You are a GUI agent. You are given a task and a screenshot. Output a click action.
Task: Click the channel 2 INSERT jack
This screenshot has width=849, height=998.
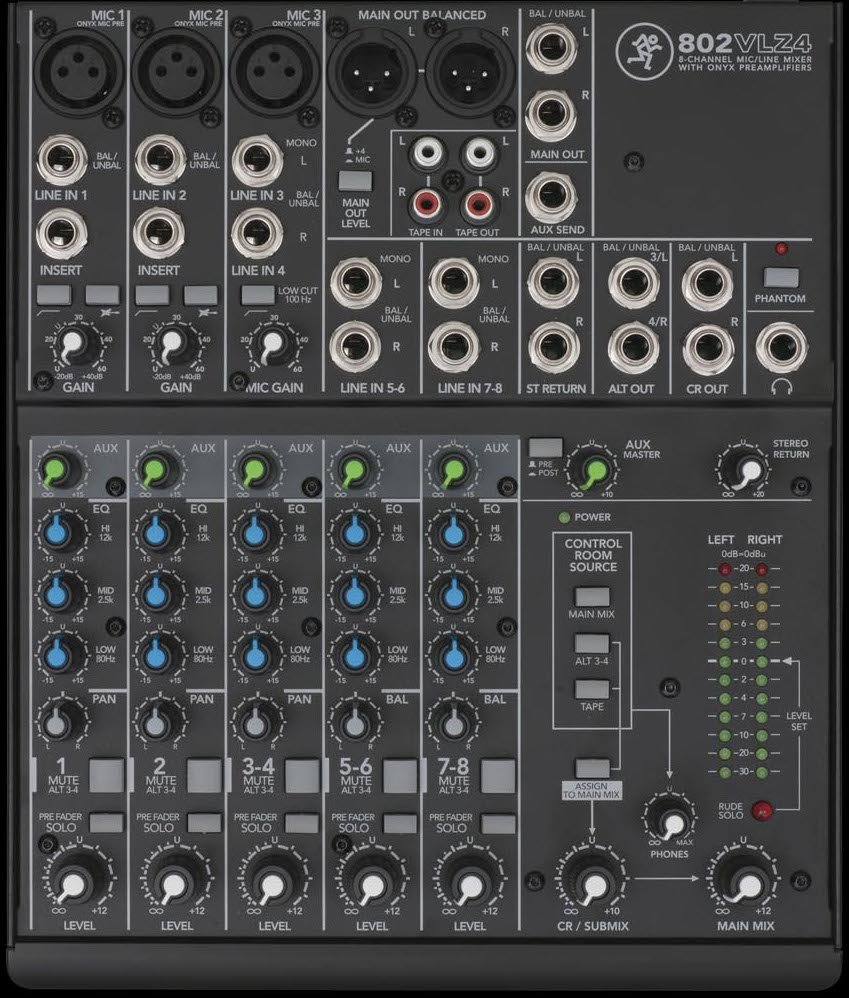(x=159, y=232)
